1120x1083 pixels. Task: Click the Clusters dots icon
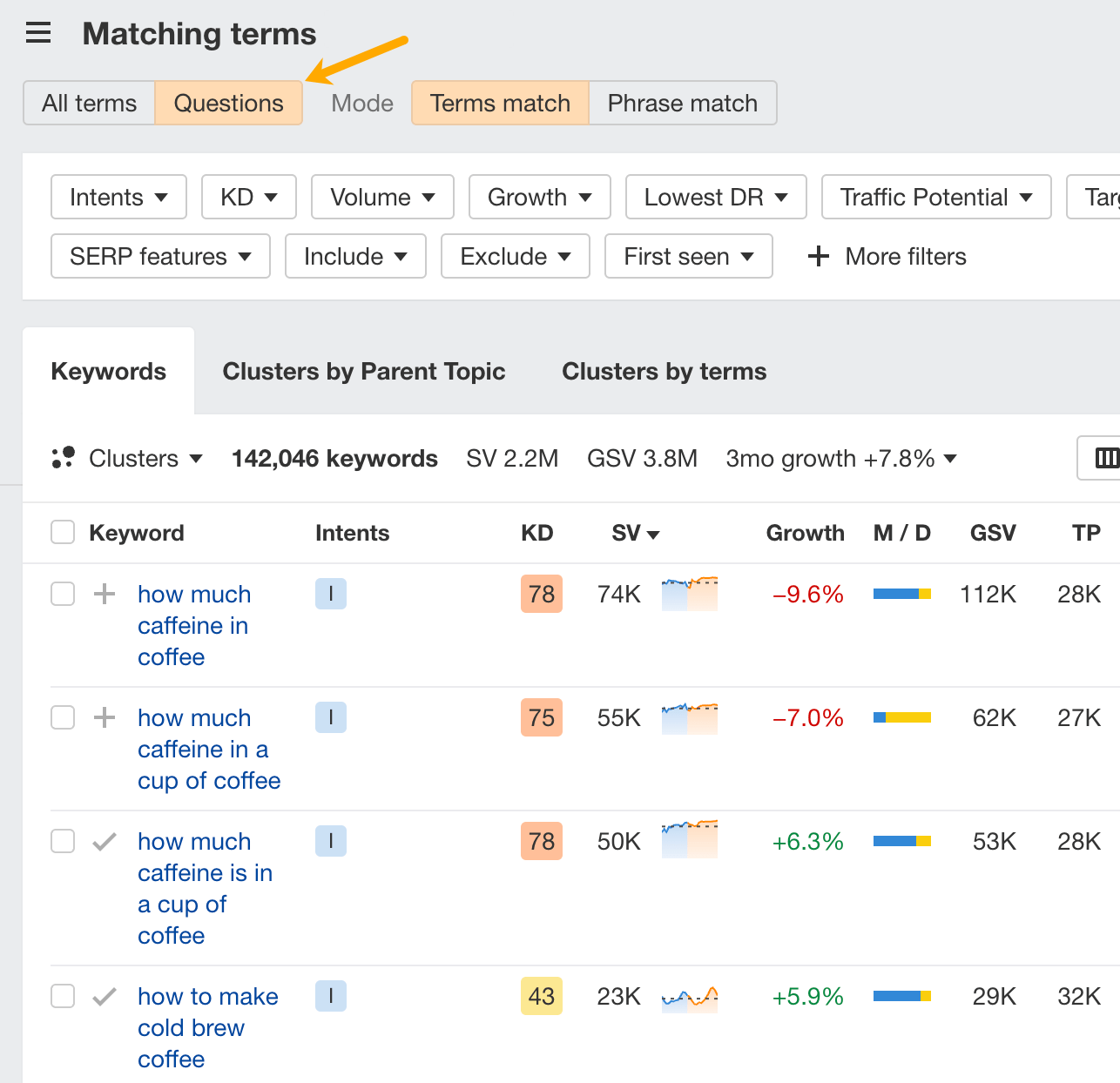pyautogui.click(x=64, y=457)
